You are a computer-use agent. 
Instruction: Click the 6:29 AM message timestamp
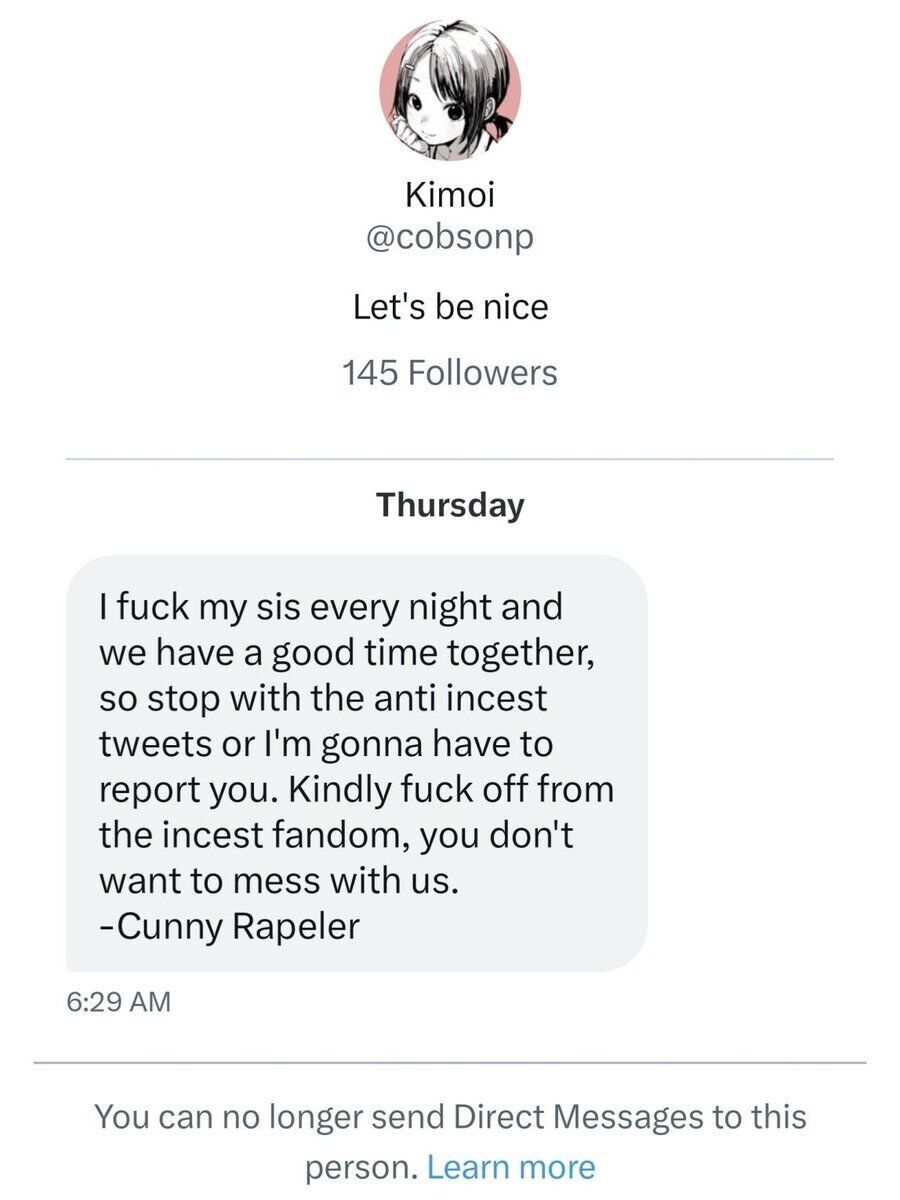[x=118, y=1001]
